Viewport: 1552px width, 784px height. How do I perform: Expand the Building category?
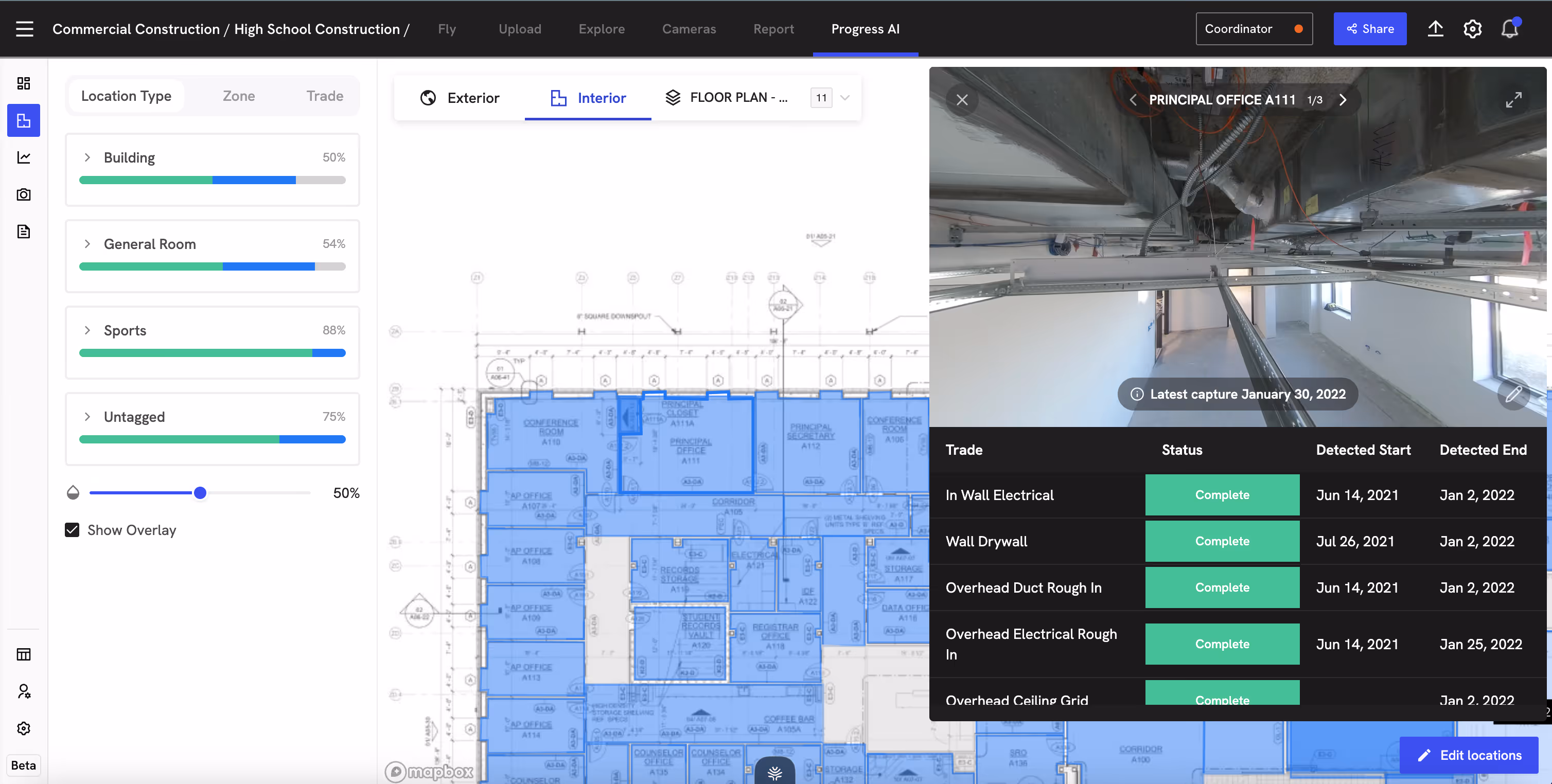(87, 157)
